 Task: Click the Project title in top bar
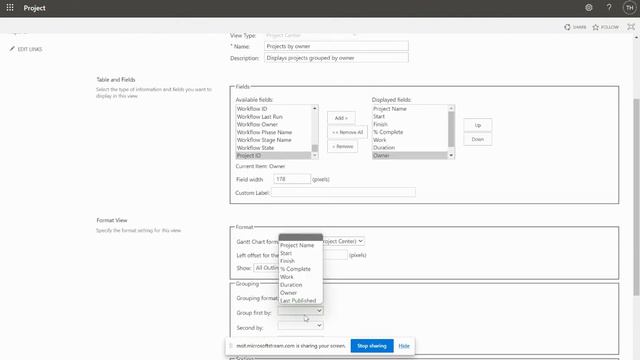[x=34, y=8]
